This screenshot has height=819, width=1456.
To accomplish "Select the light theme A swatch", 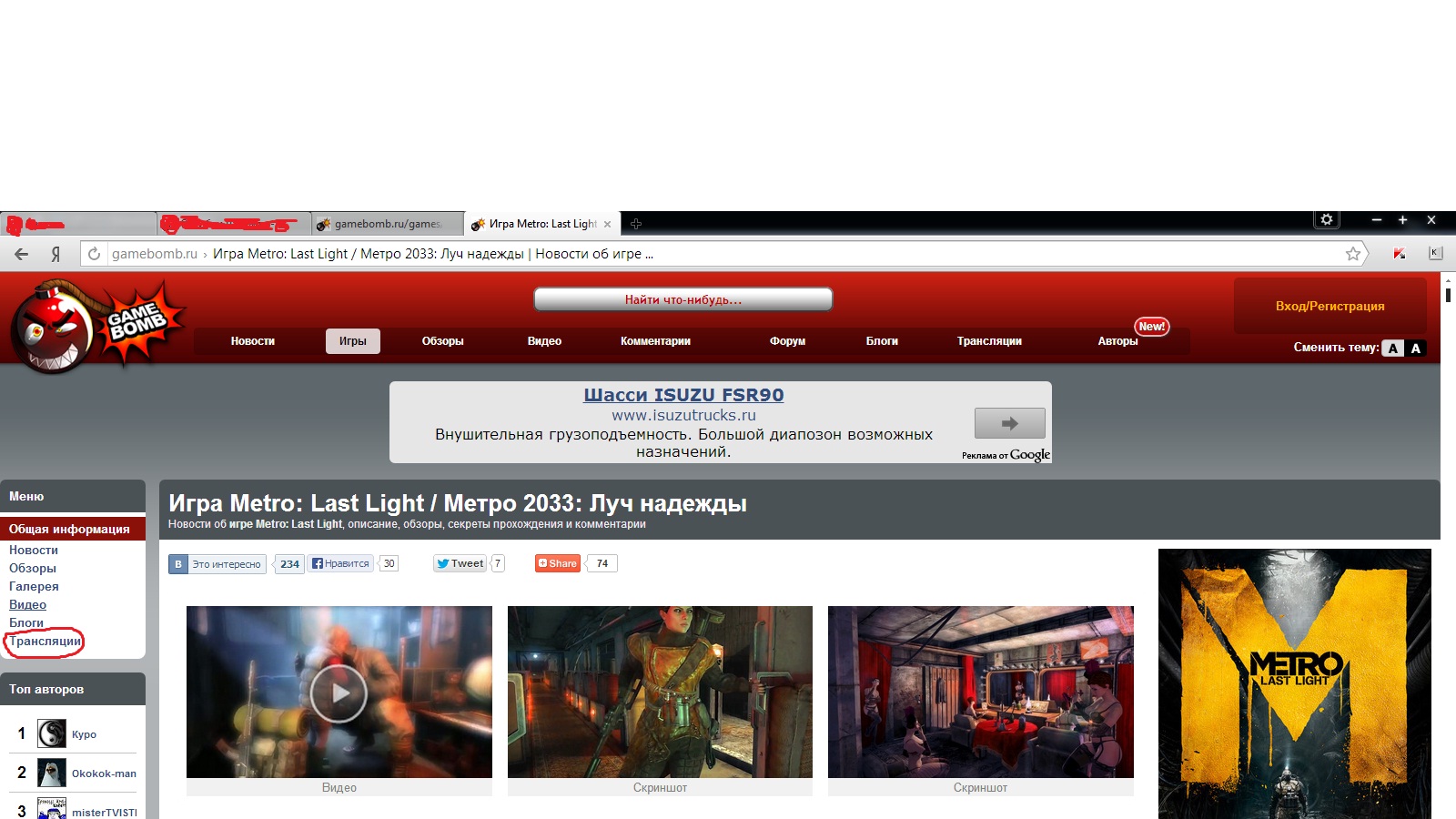I will click(1392, 349).
